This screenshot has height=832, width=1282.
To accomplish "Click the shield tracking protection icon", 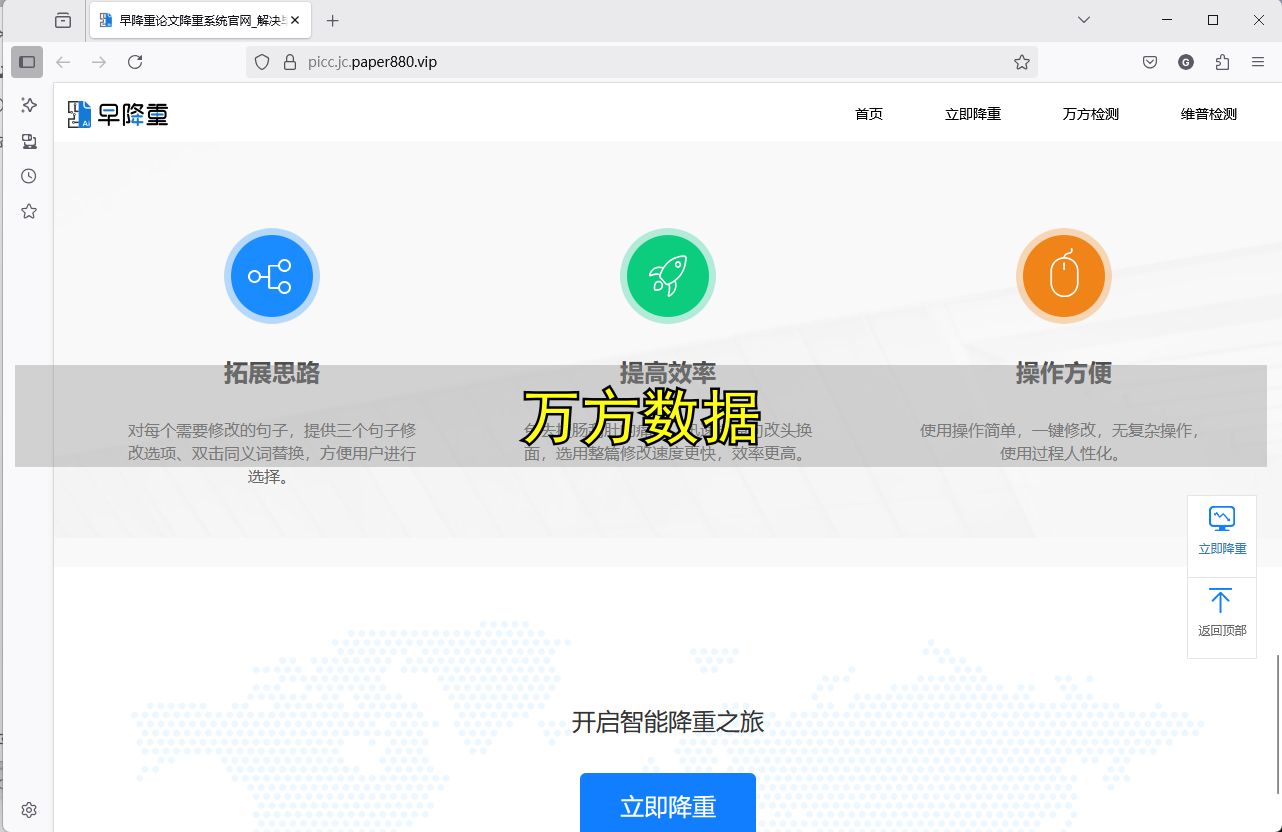I will 262,62.
